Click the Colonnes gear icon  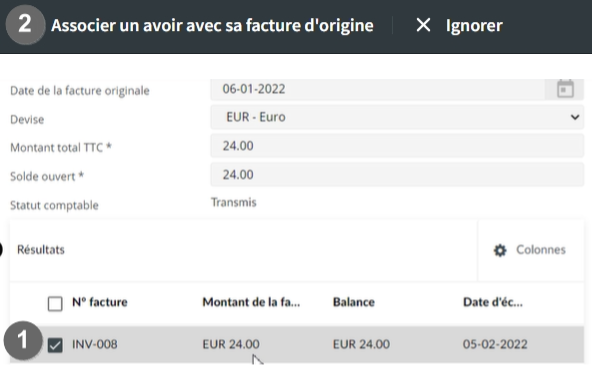coord(500,250)
